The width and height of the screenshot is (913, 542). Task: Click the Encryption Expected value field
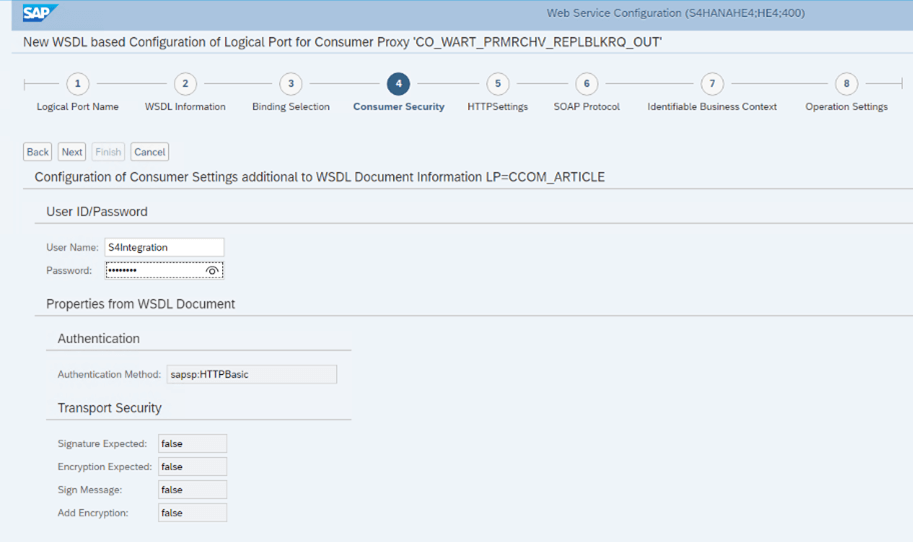(192, 467)
